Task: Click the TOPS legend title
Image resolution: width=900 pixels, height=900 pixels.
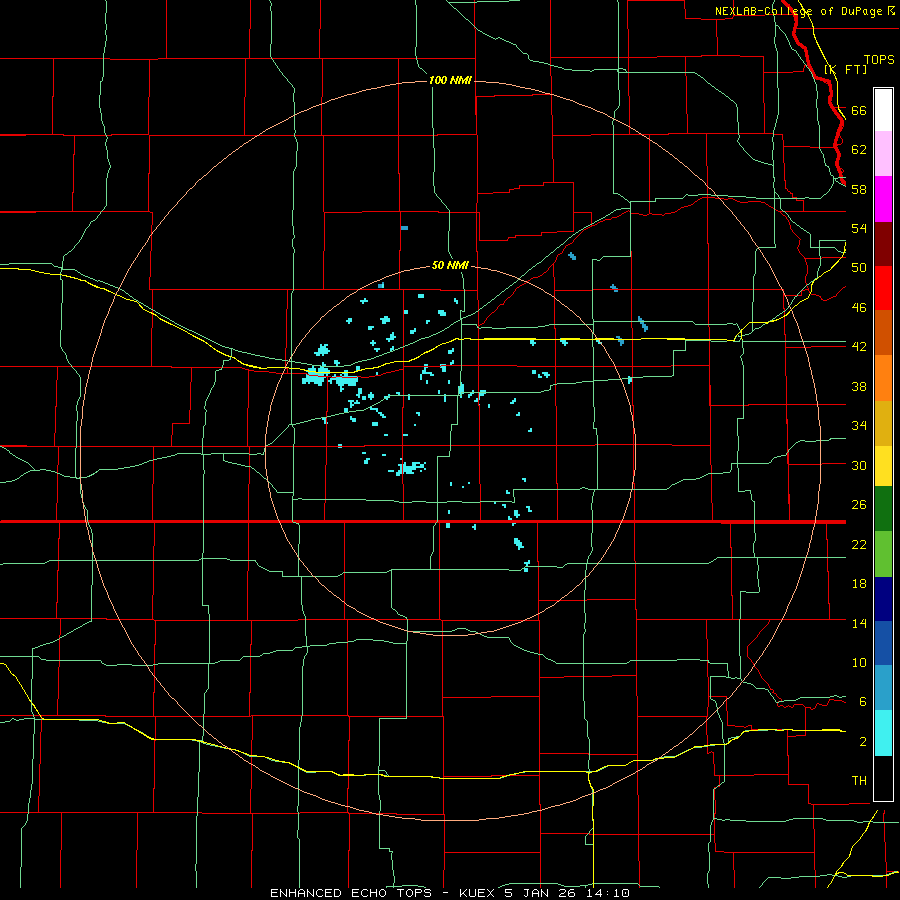Action: tap(879, 60)
